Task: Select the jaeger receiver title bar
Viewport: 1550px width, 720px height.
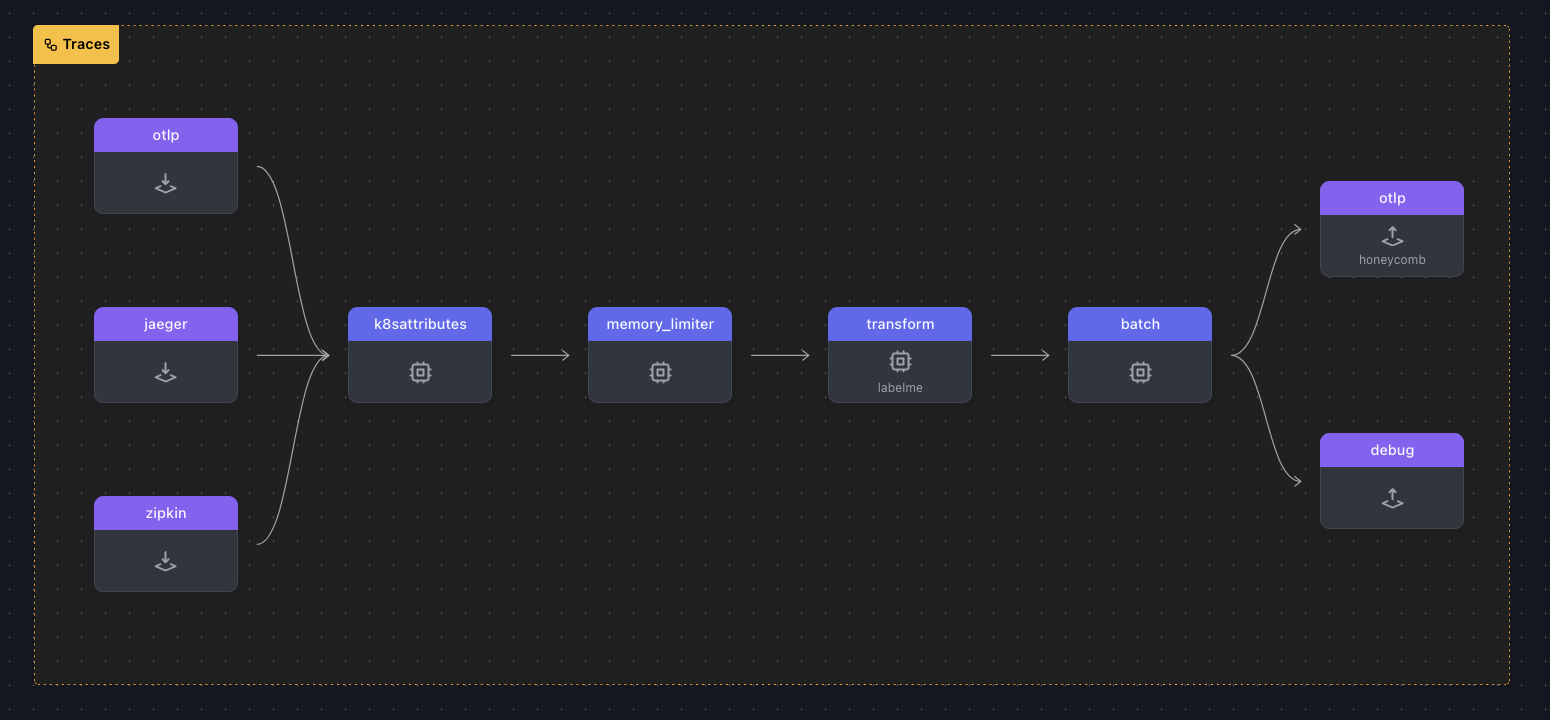Action: coord(165,323)
